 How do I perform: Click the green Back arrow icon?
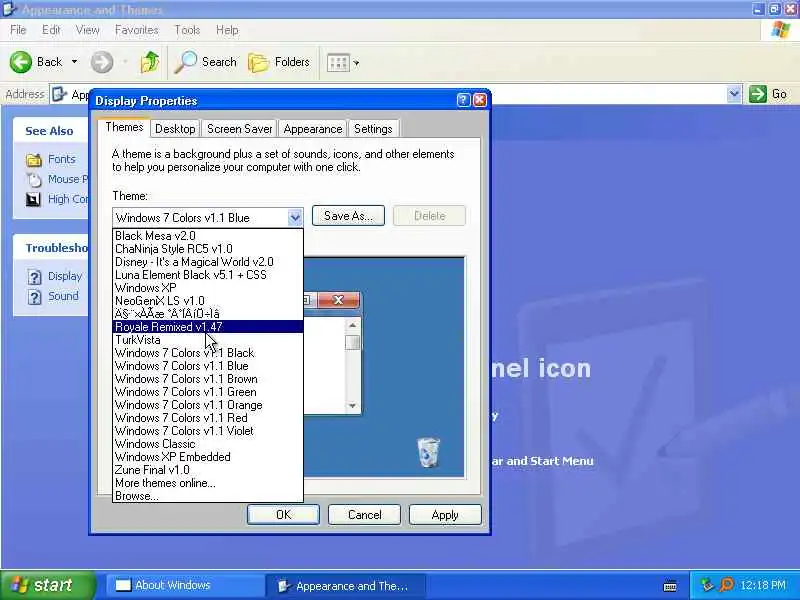20,62
